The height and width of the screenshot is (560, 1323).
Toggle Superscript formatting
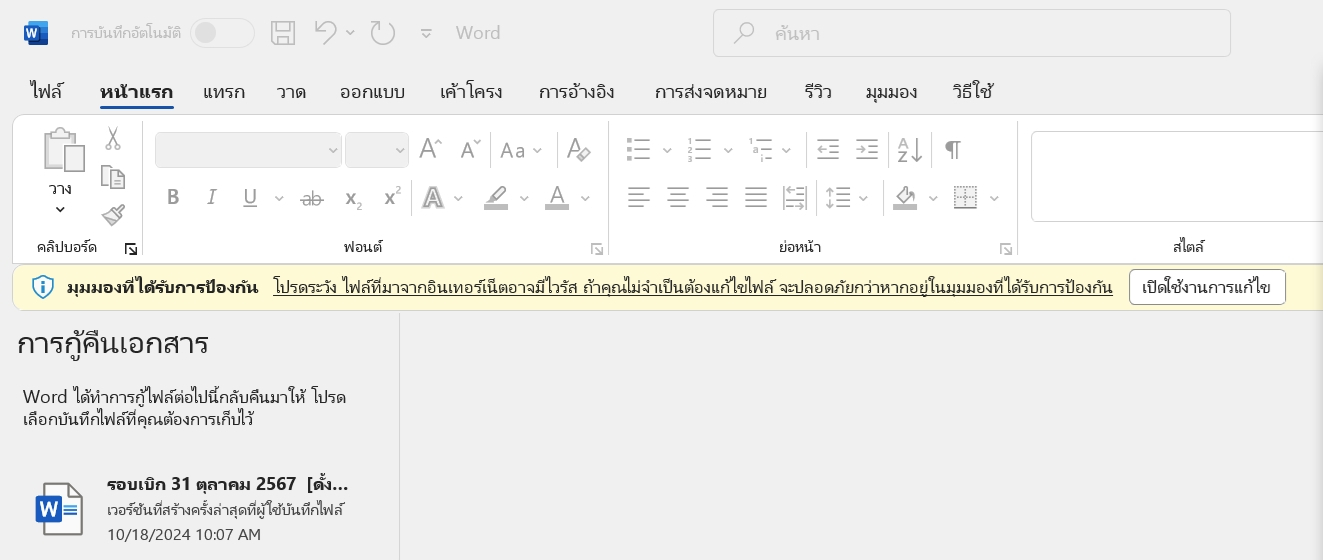(x=392, y=197)
